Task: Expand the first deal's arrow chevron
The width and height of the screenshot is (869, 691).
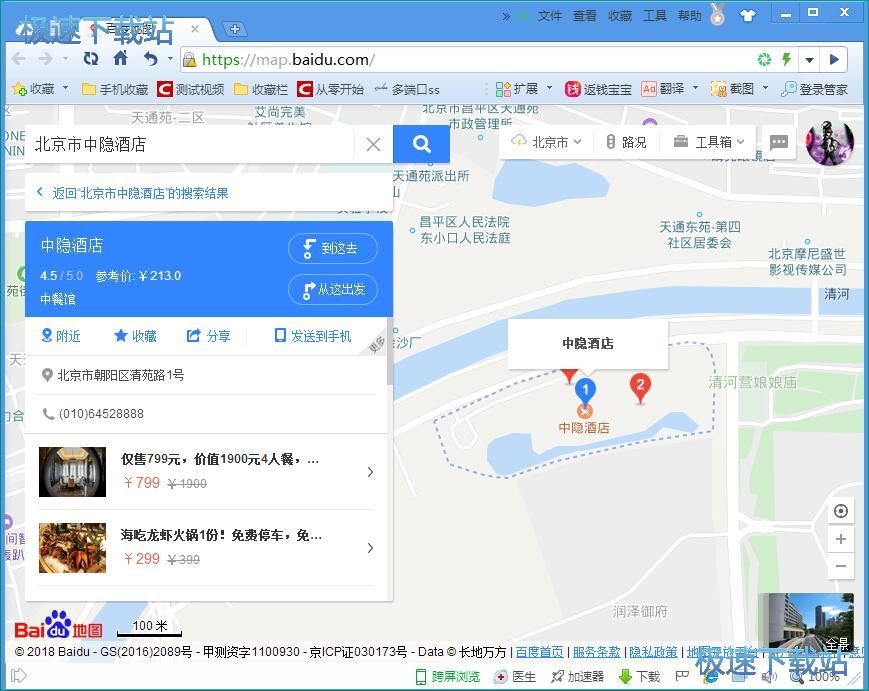Action: tap(370, 472)
